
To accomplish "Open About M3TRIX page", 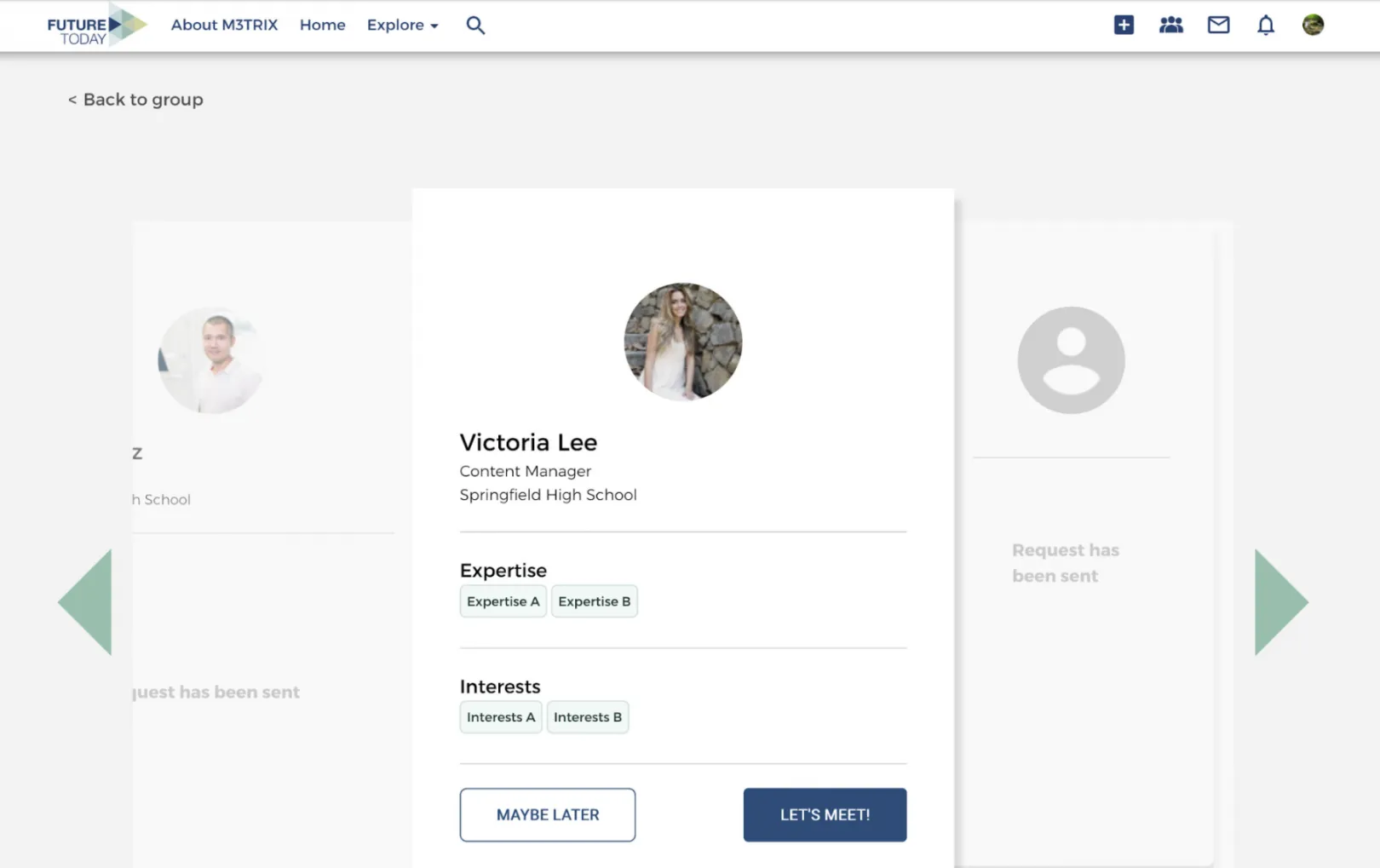I will click(224, 26).
